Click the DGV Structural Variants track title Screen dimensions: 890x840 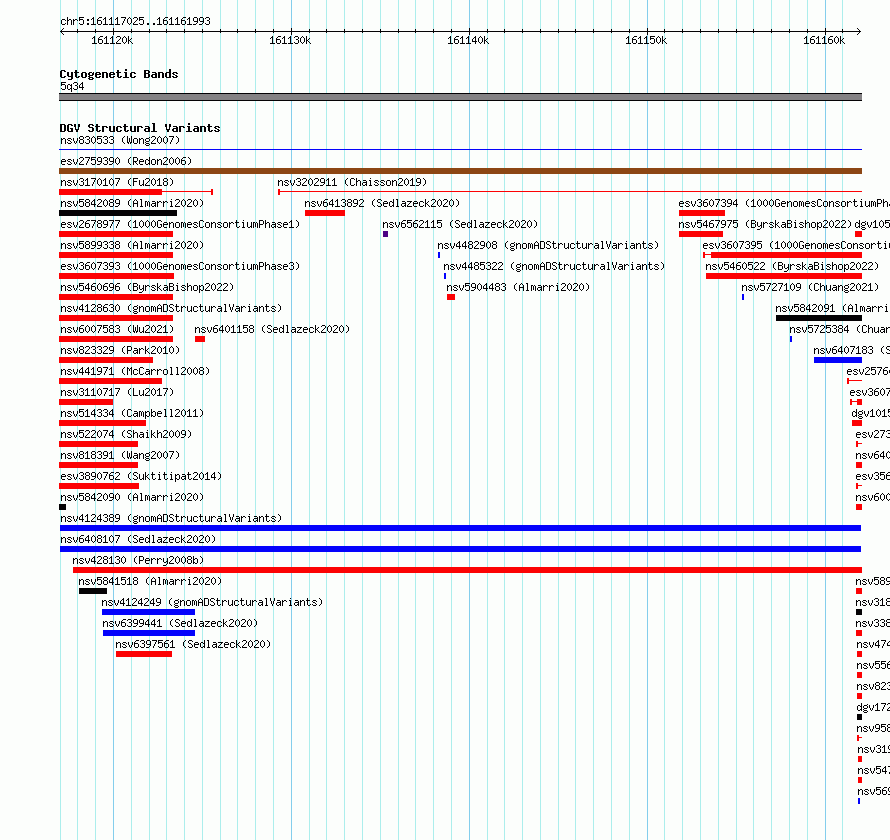[140, 128]
